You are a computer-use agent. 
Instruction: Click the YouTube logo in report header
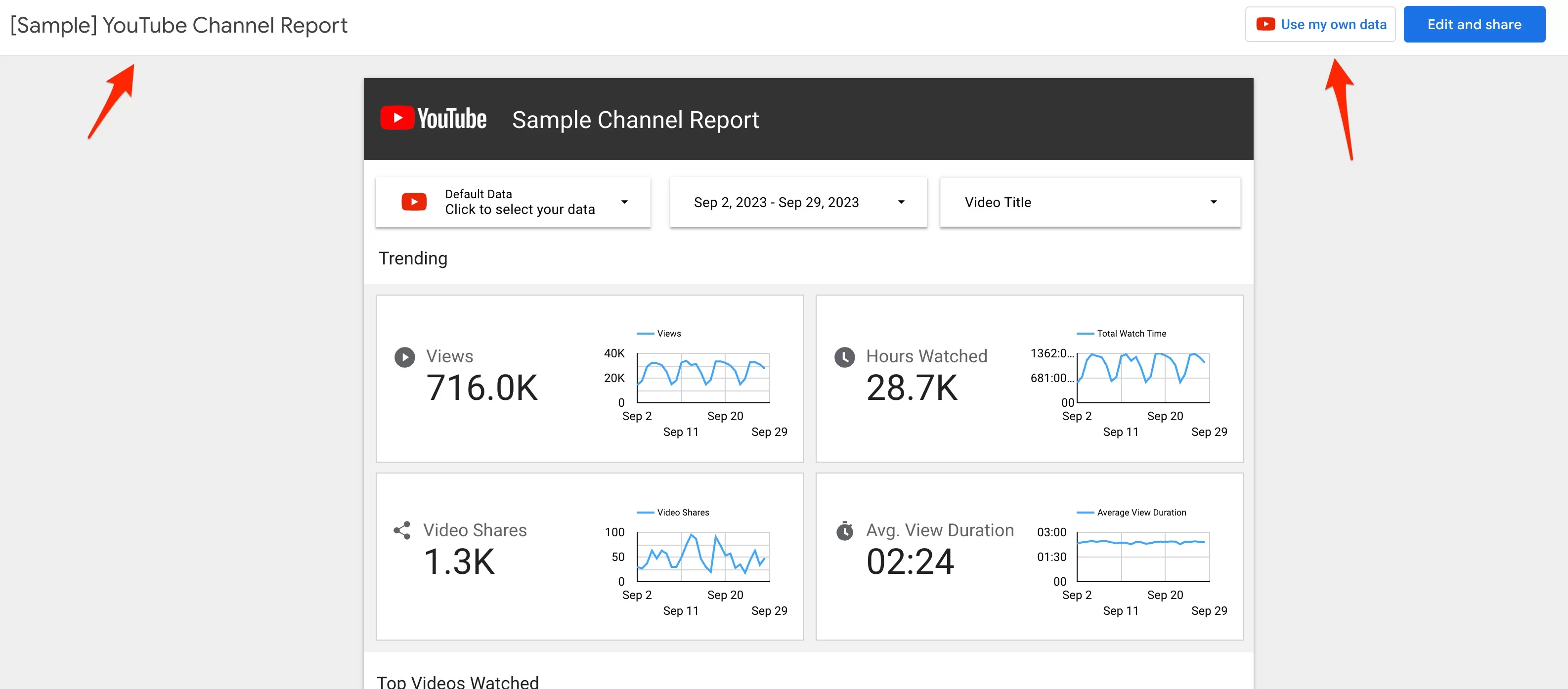tap(434, 119)
